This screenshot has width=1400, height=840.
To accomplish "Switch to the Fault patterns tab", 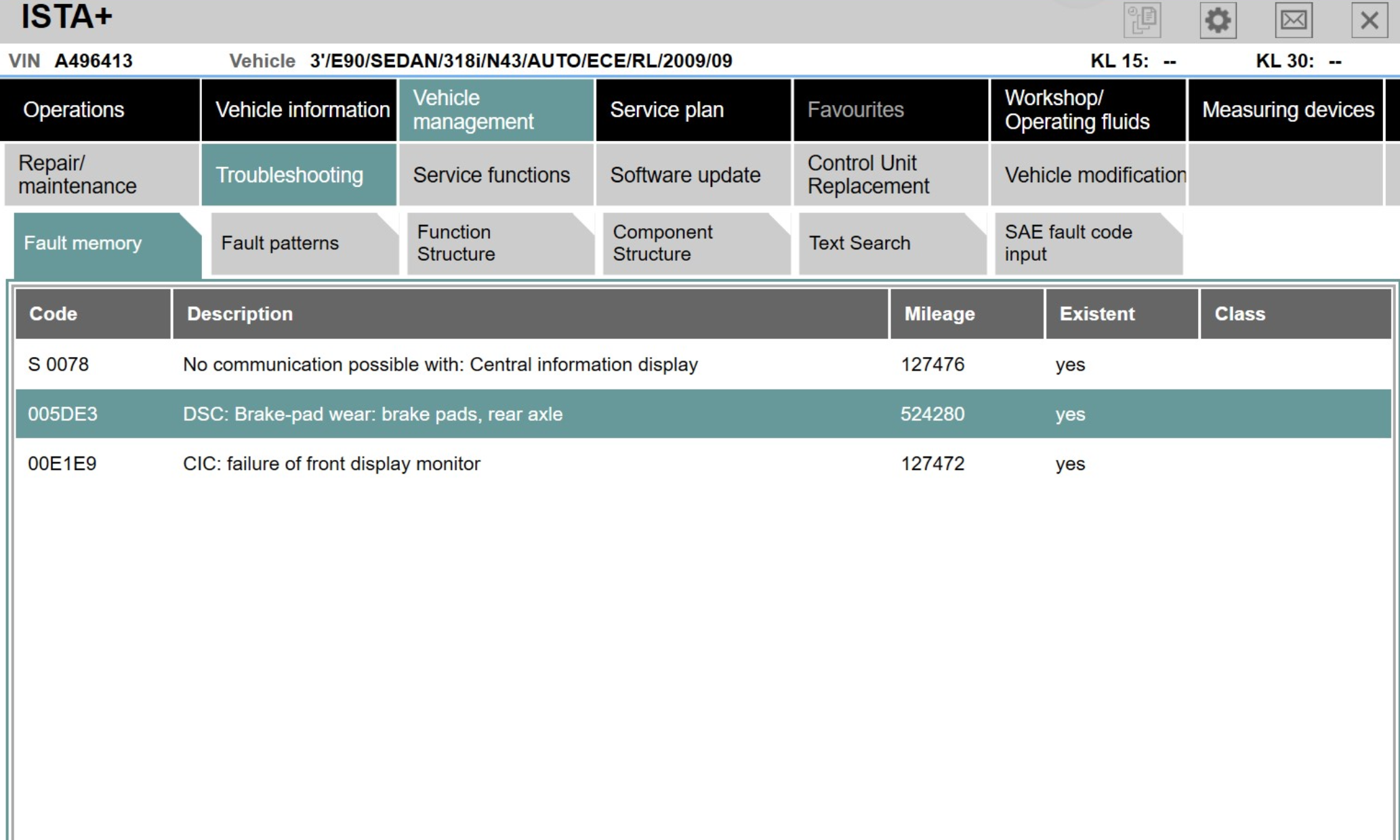I will [x=305, y=244].
